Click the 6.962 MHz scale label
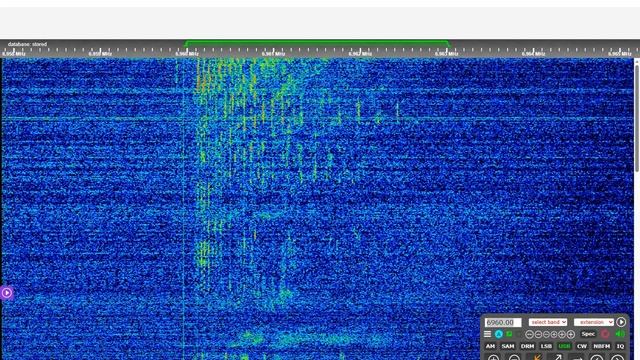Screen dimensions: 640x360 click(x=360, y=53)
